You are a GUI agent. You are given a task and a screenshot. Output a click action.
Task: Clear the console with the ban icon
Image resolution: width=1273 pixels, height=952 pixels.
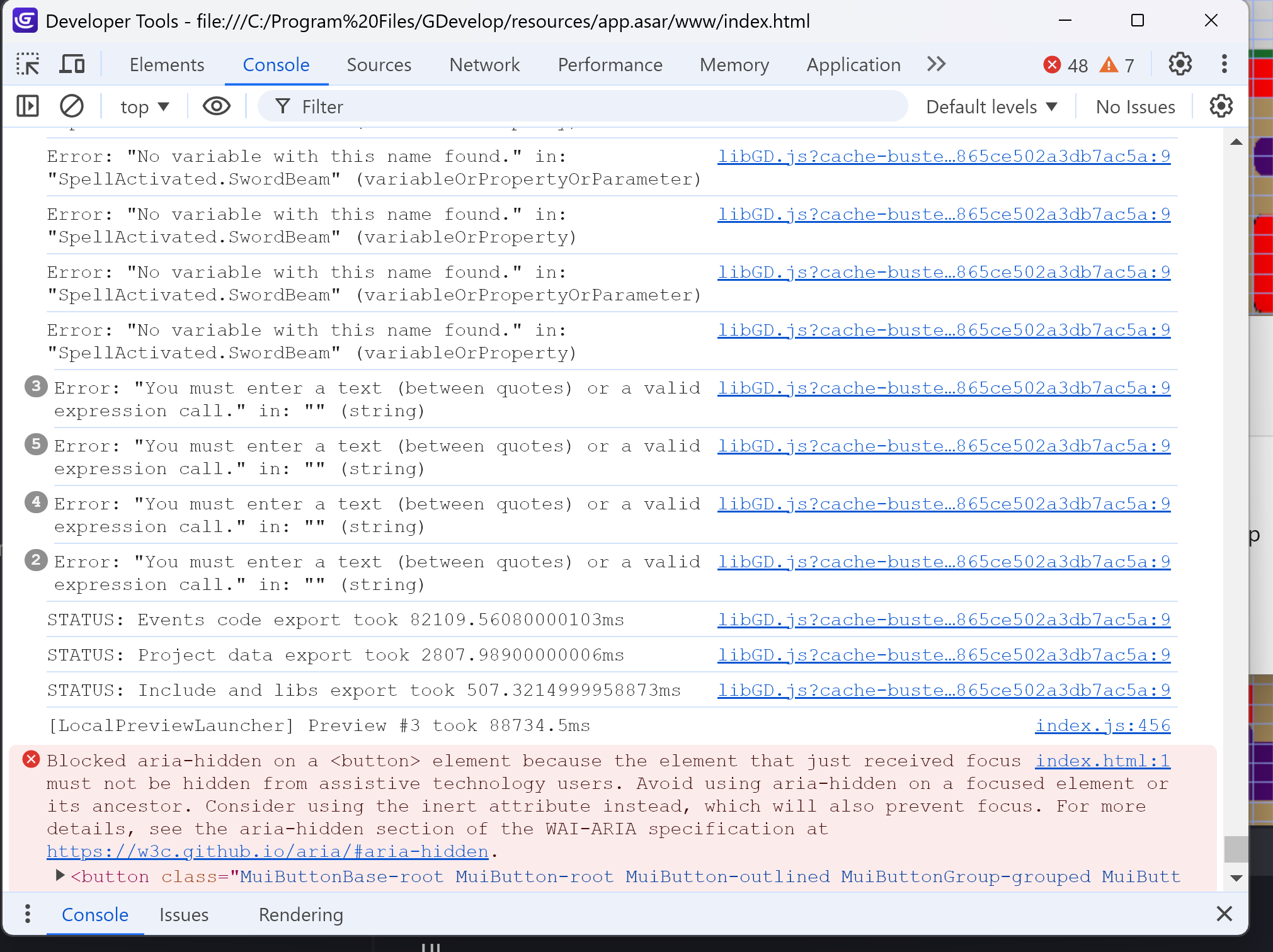72,106
